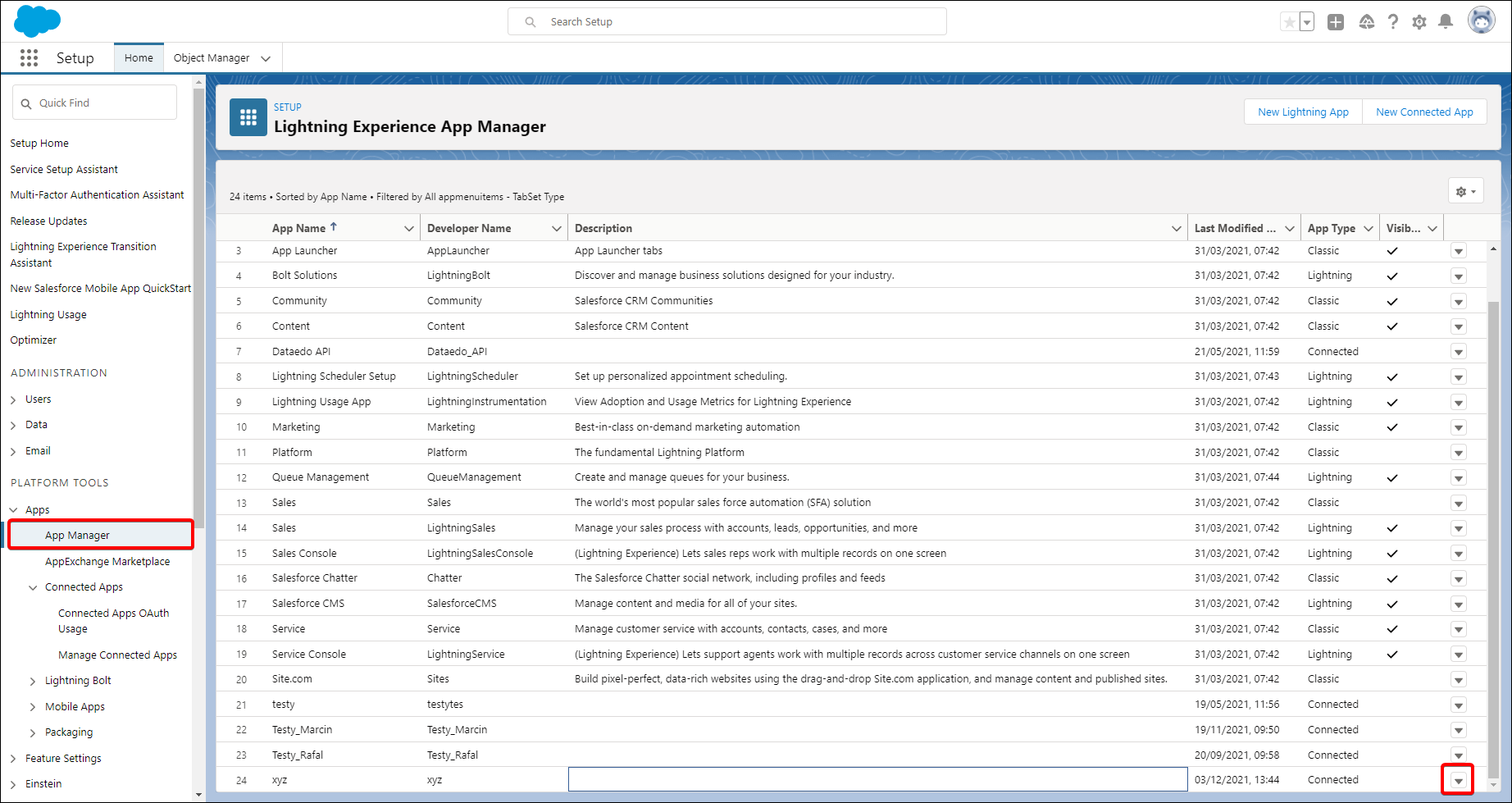Expand the Users section in sidebar

pyautogui.click(x=13, y=399)
